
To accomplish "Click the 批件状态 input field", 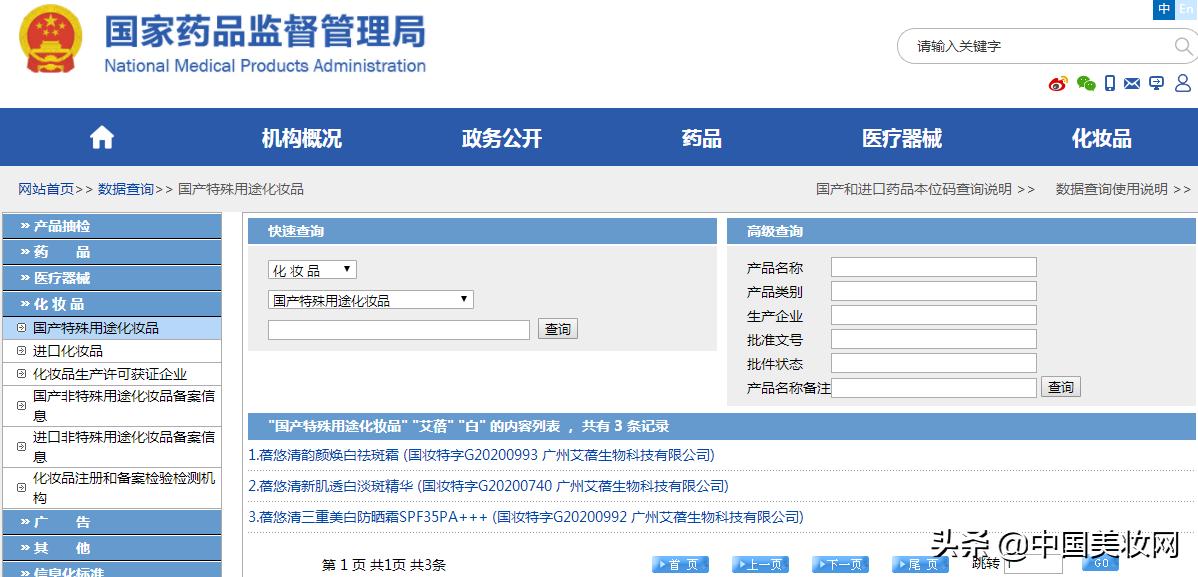I will [934, 363].
